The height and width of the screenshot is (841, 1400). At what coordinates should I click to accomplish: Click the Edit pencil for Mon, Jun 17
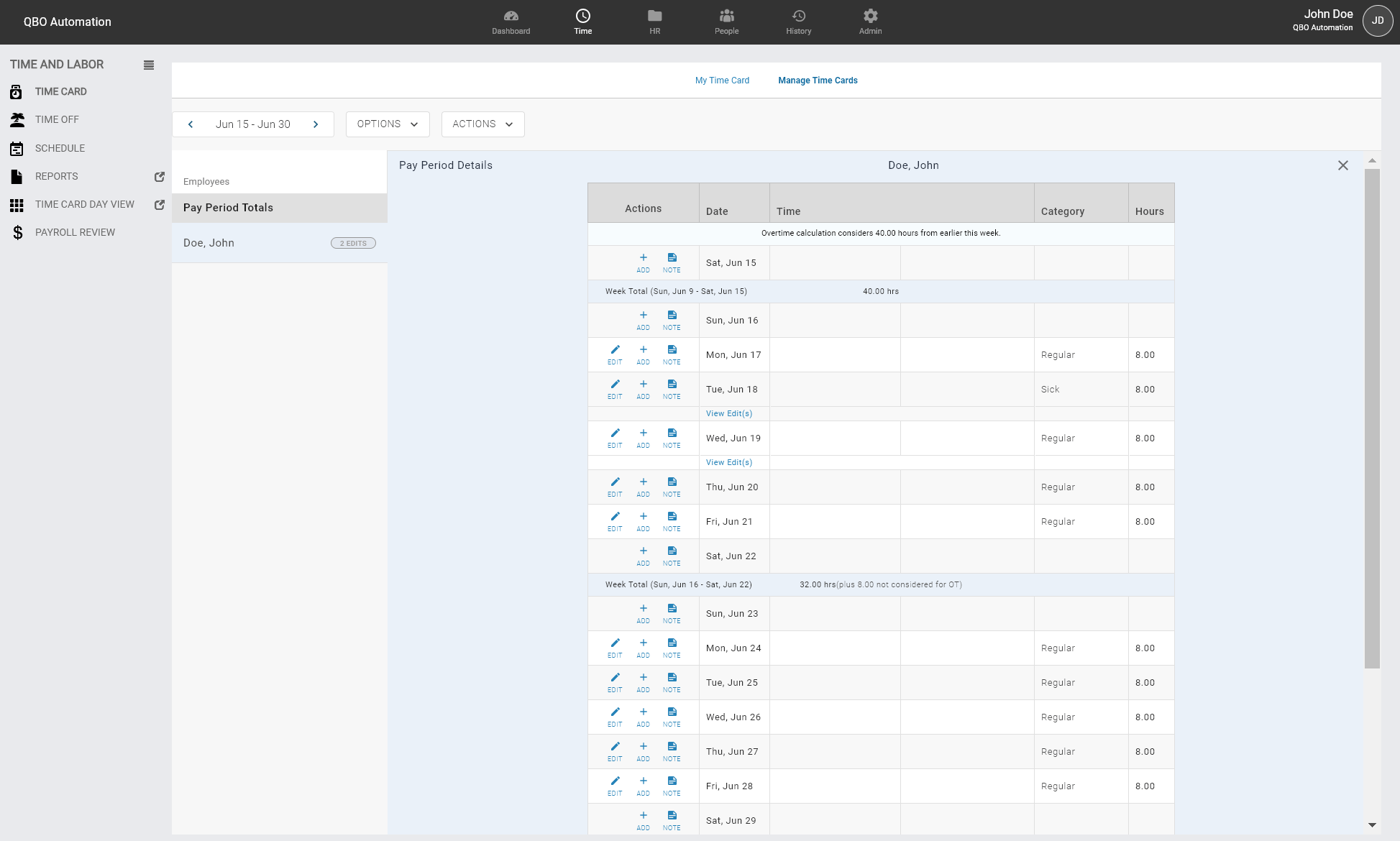point(615,354)
